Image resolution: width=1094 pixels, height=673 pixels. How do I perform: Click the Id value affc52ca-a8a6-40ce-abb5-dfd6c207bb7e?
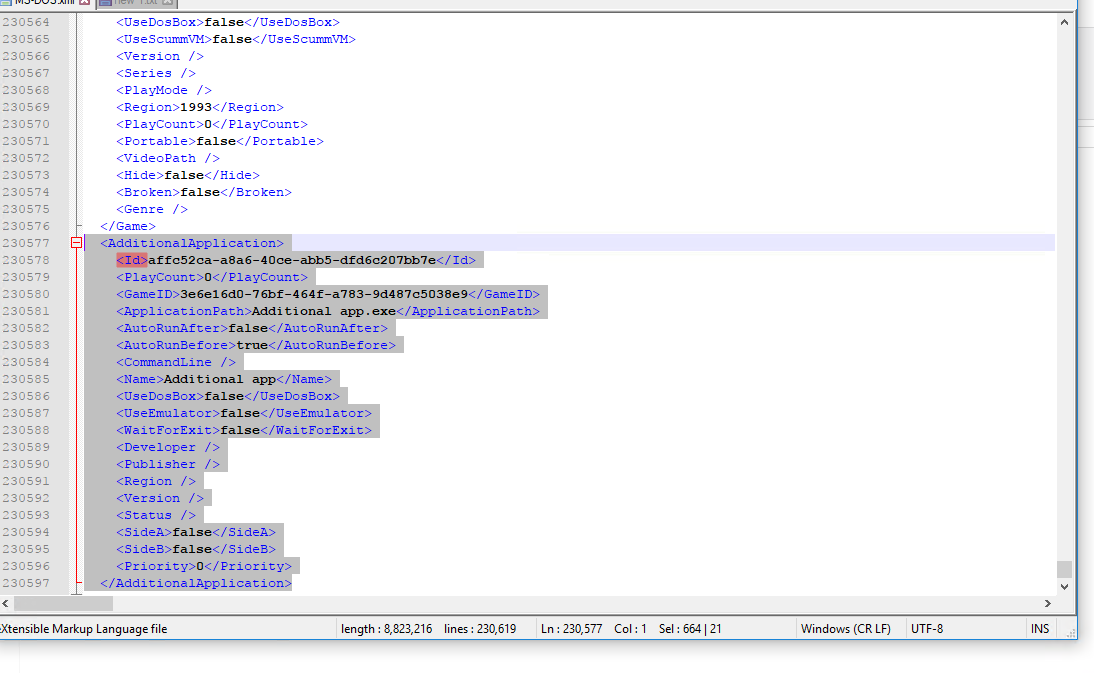(292, 260)
